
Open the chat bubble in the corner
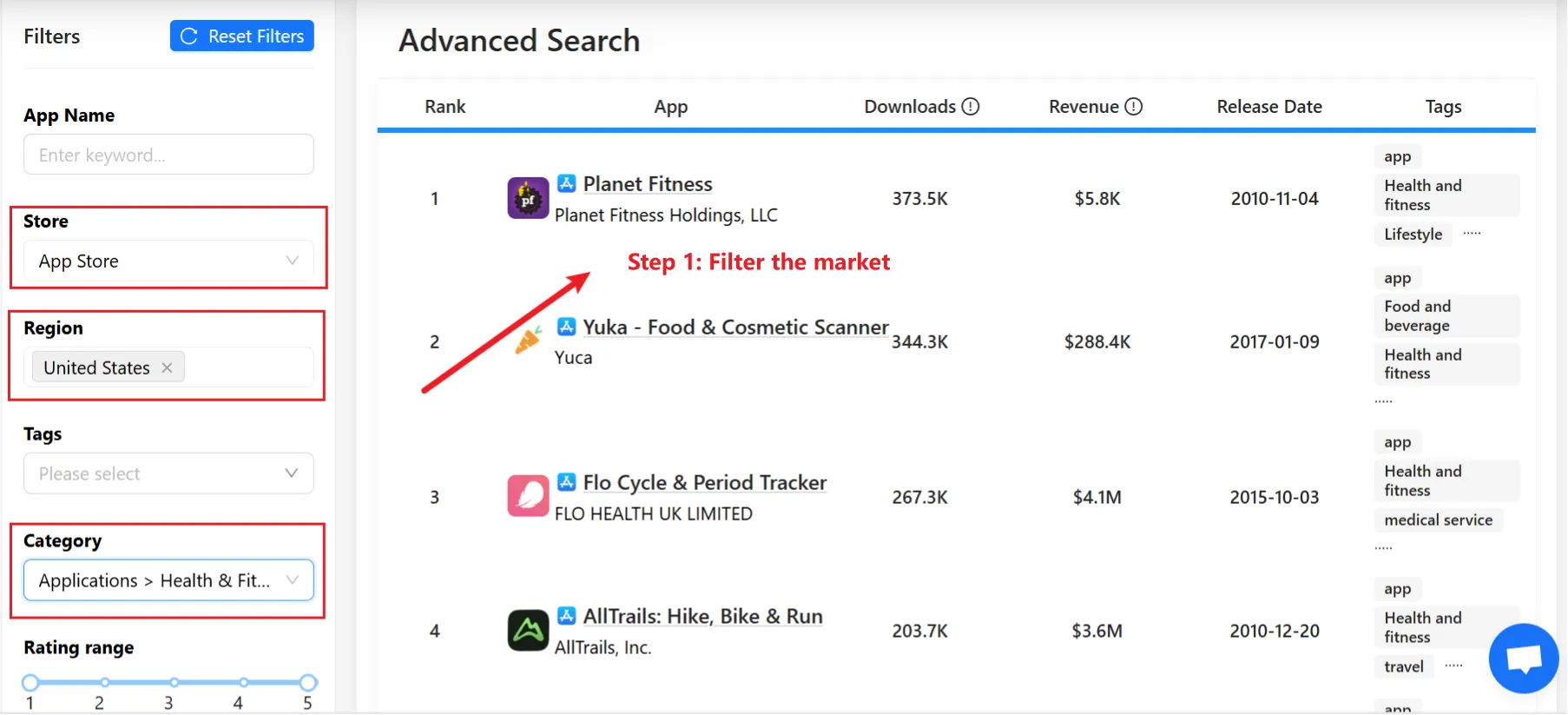[1523, 658]
